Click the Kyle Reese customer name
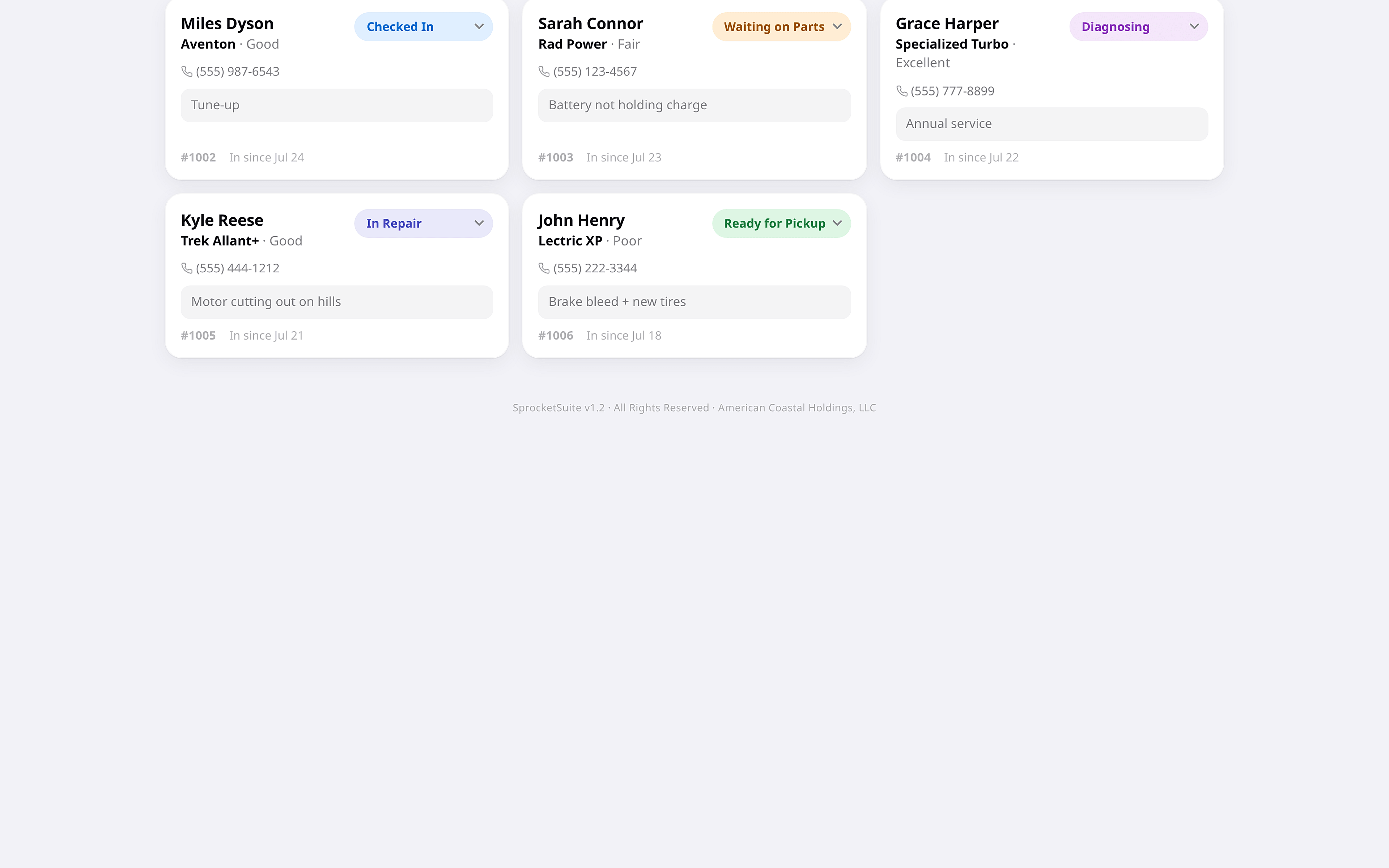The image size is (1389, 868). point(222,221)
